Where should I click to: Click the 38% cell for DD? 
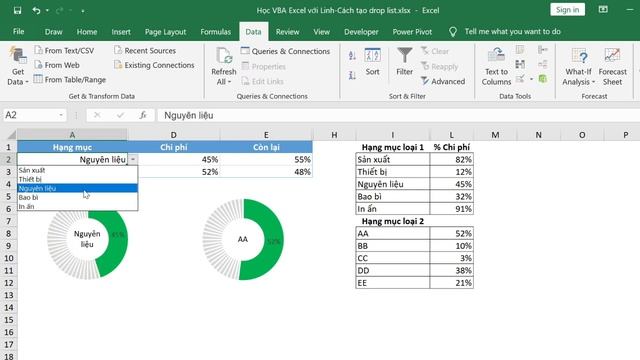point(451,270)
